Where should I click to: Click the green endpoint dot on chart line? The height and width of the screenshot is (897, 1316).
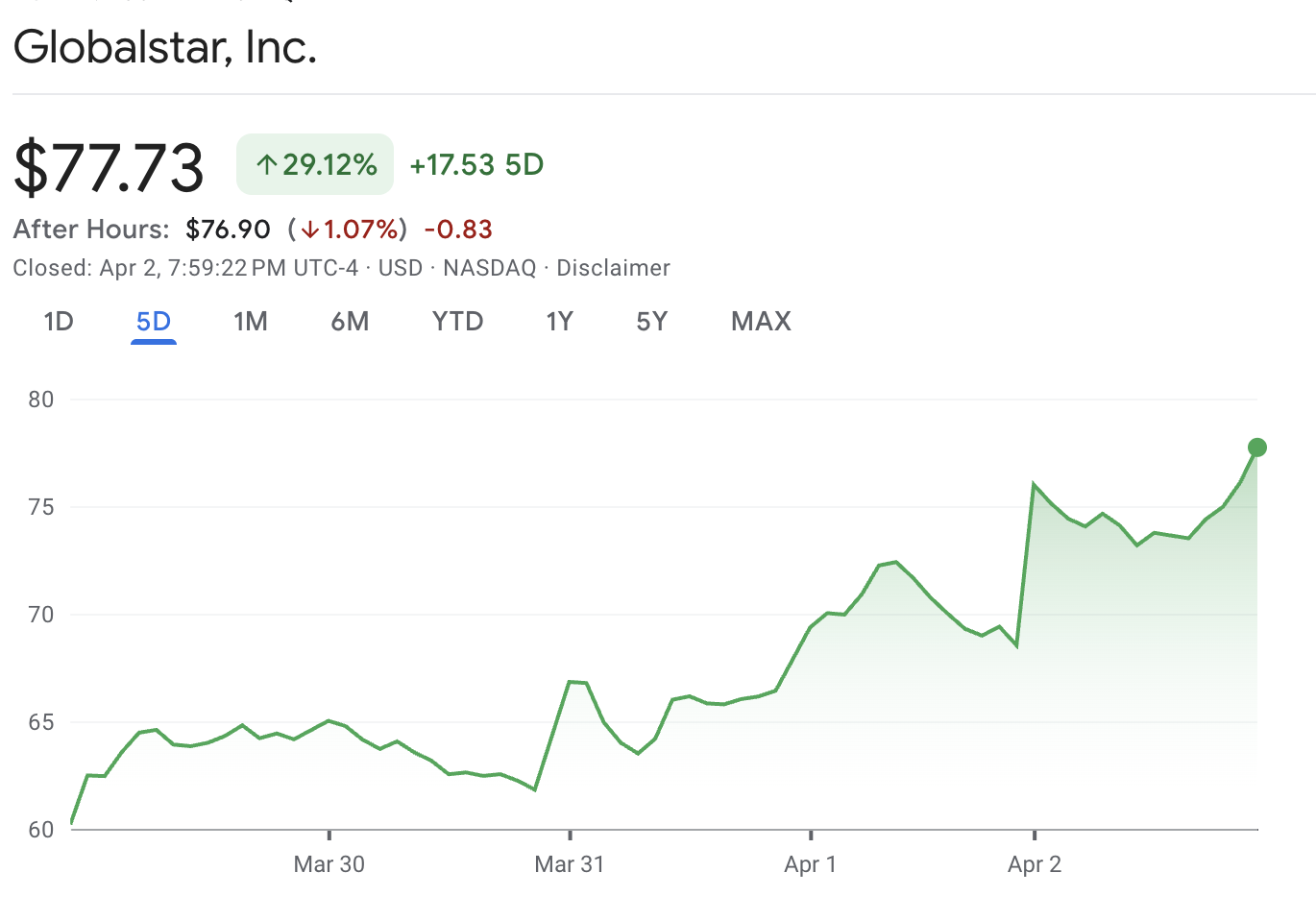(x=1256, y=448)
